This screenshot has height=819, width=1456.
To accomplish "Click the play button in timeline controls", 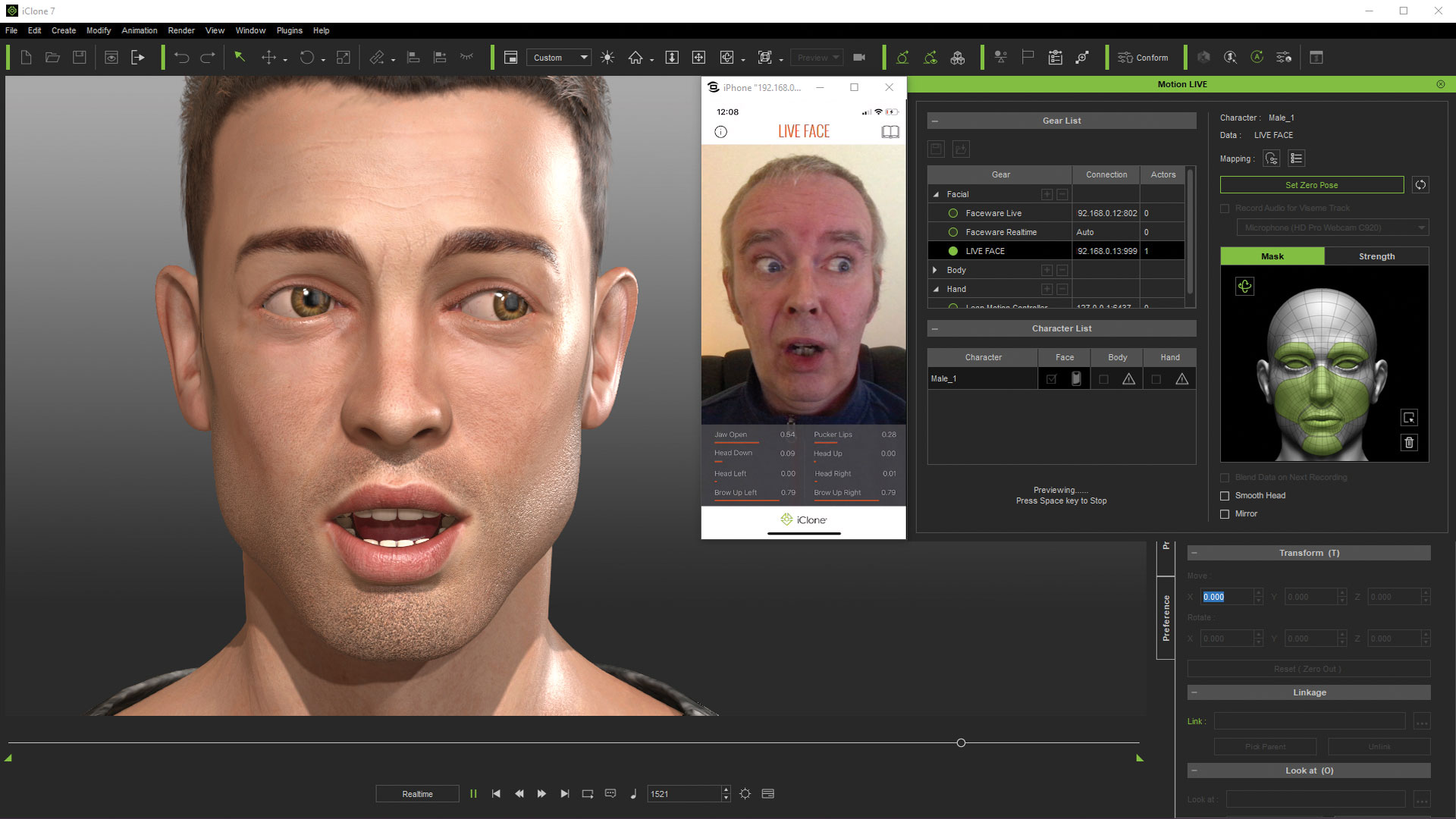I will pos(474,793).
